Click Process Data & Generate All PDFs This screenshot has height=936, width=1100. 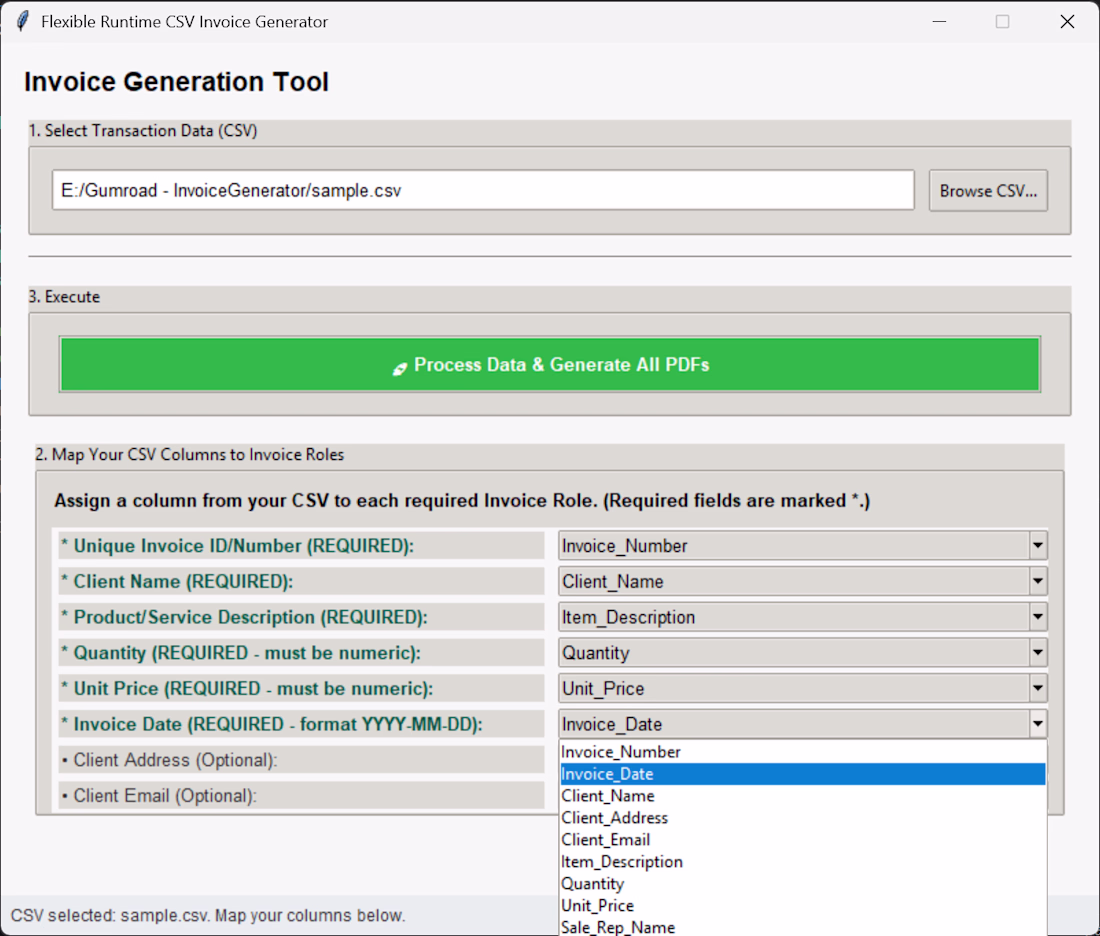[549, 365]
